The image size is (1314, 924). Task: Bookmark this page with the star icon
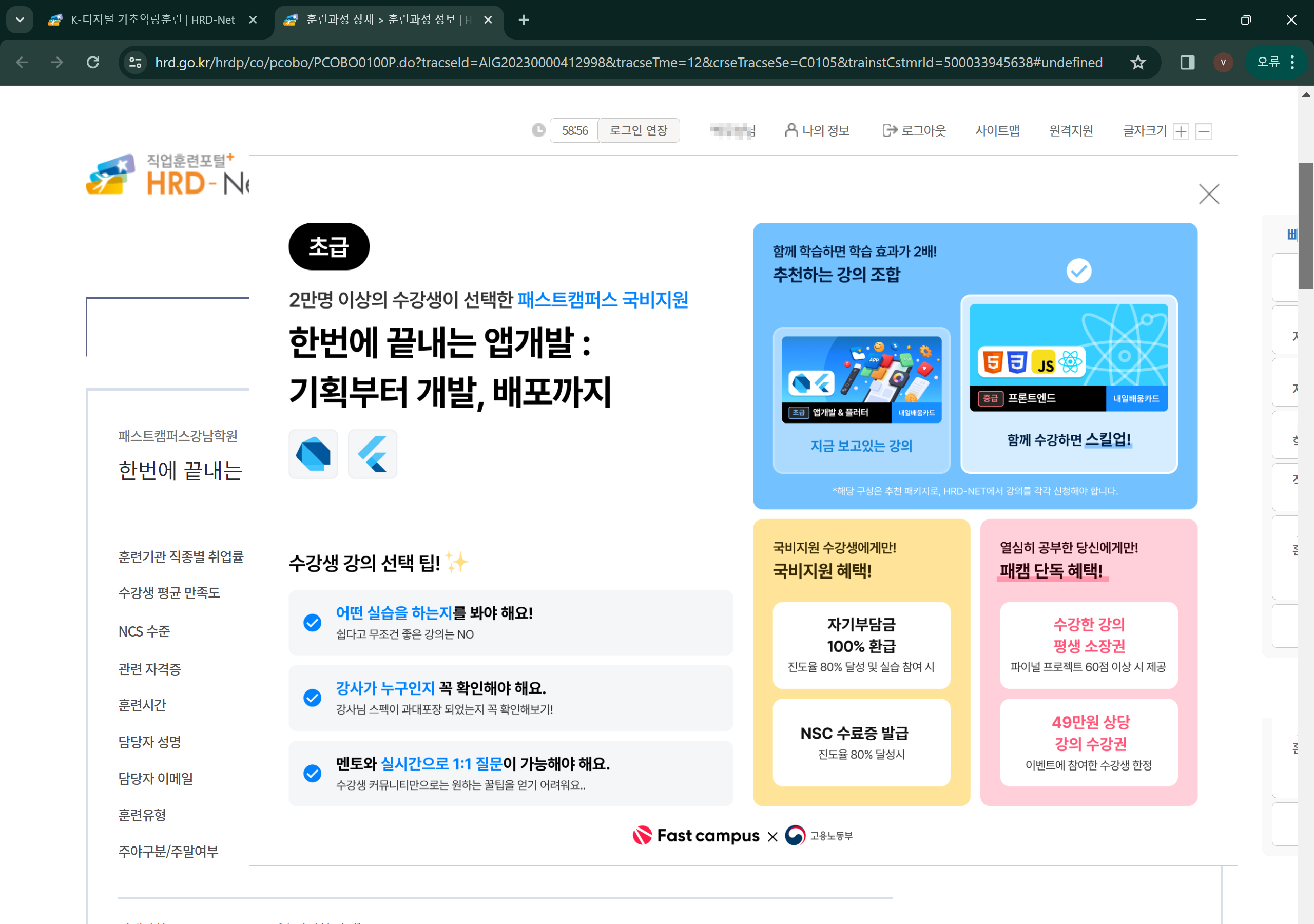point(1138,62)
